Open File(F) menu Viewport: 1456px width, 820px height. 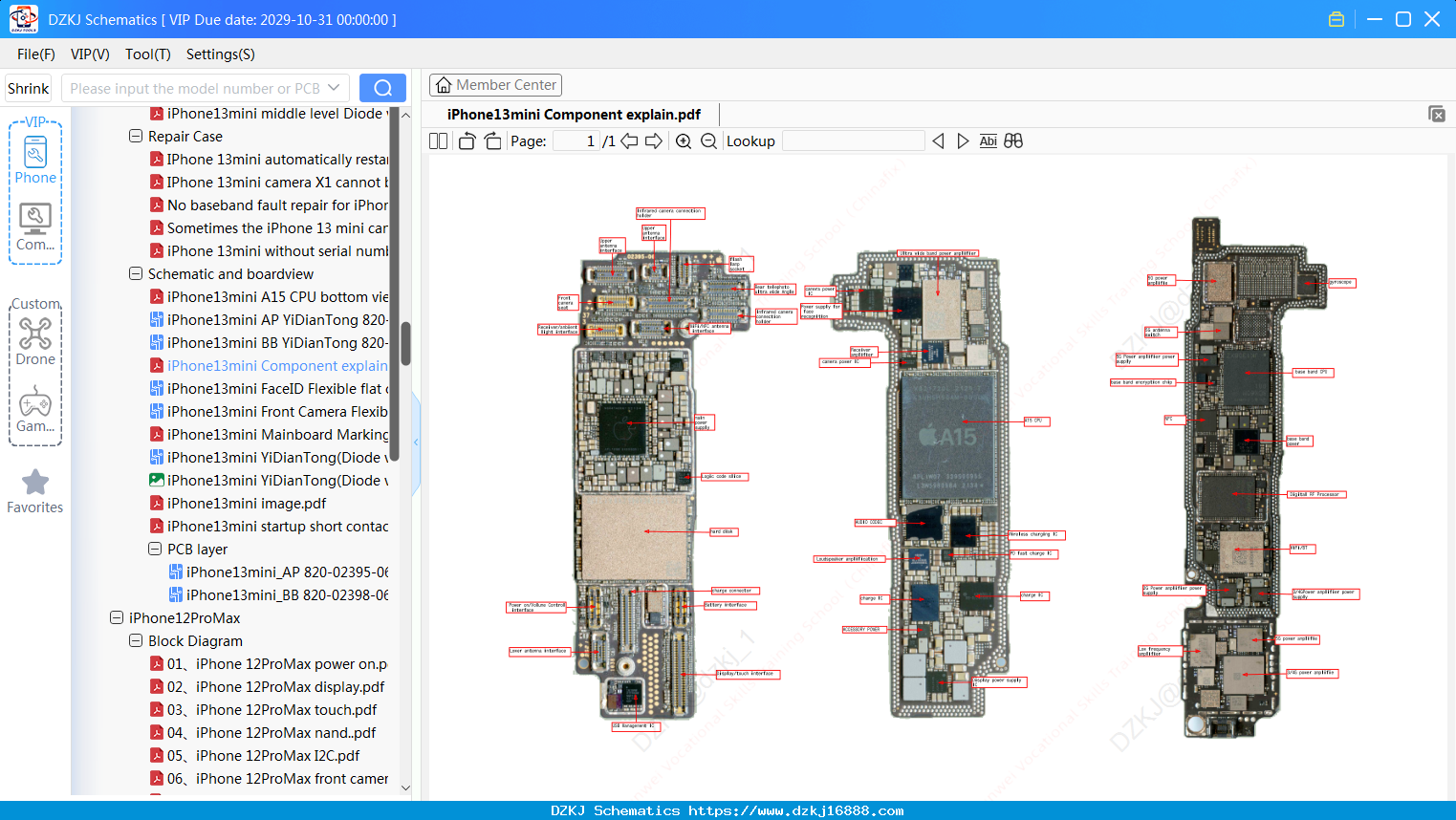tap(36, 54)
